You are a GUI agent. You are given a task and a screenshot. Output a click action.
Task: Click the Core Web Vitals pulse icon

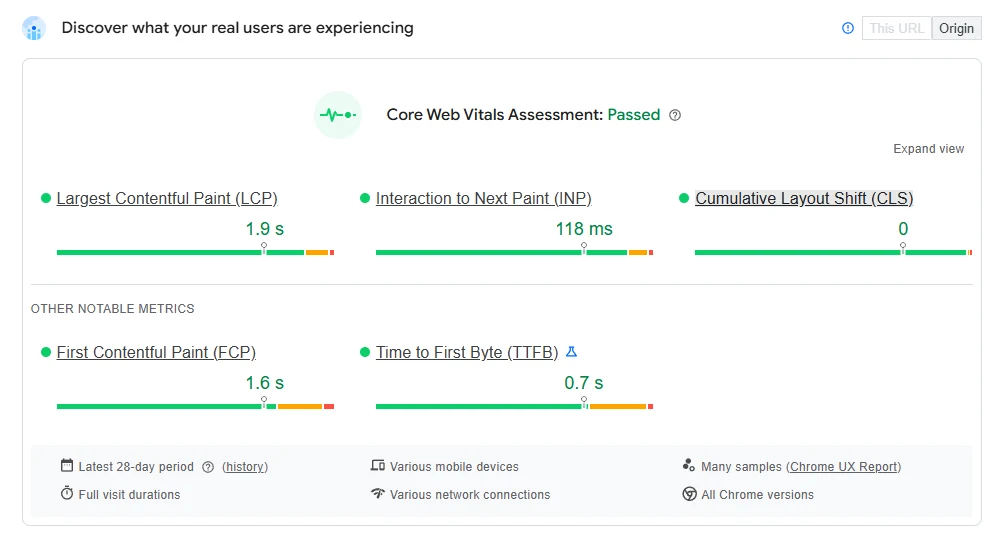(337, 115)
